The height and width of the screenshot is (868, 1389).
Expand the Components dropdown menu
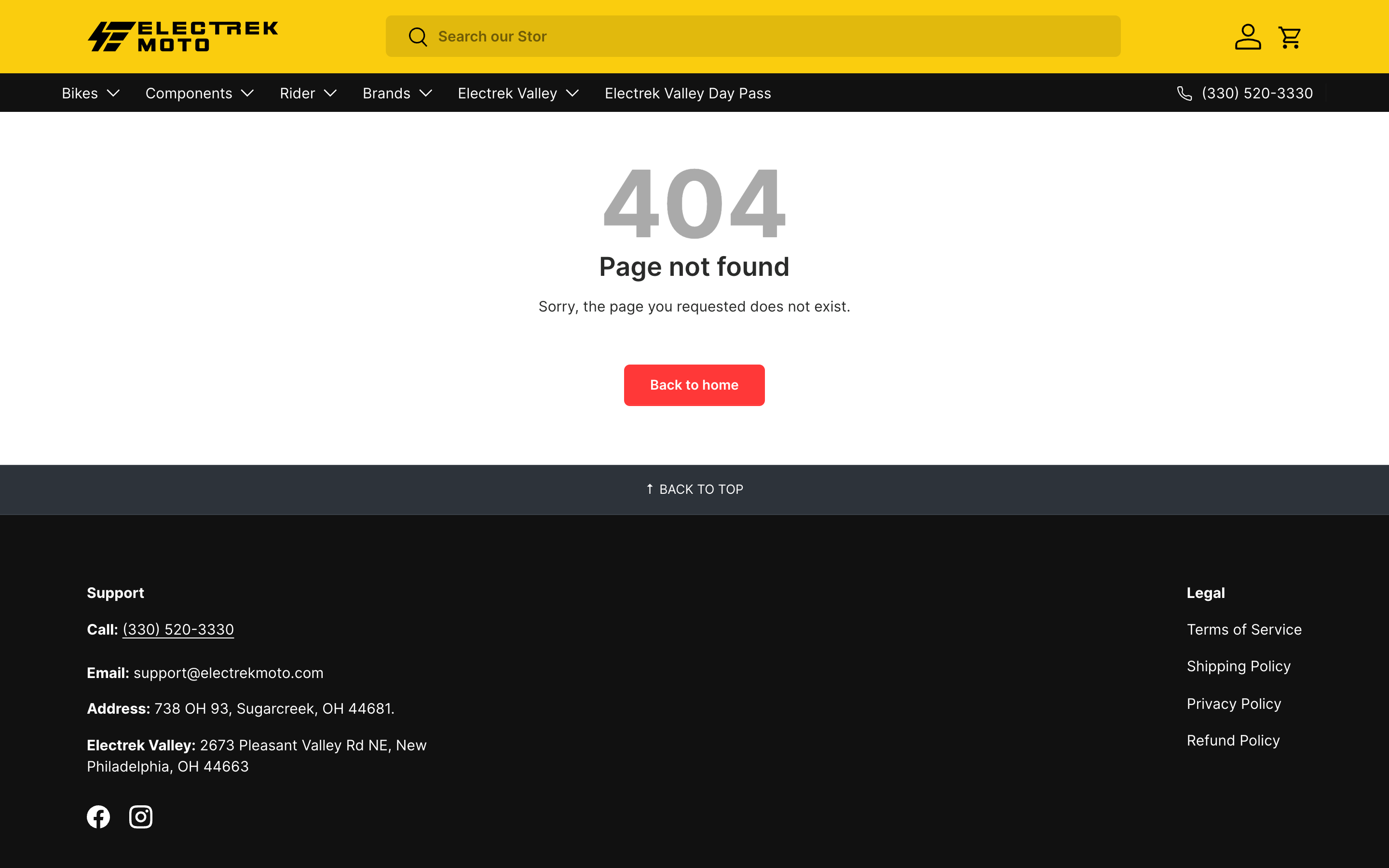199,93
